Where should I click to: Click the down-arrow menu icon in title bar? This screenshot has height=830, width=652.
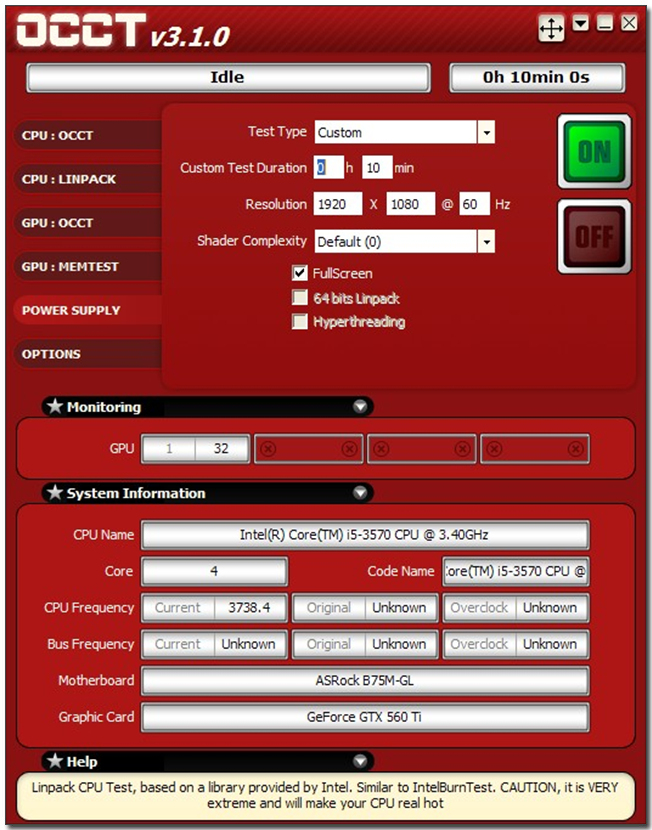581,23
